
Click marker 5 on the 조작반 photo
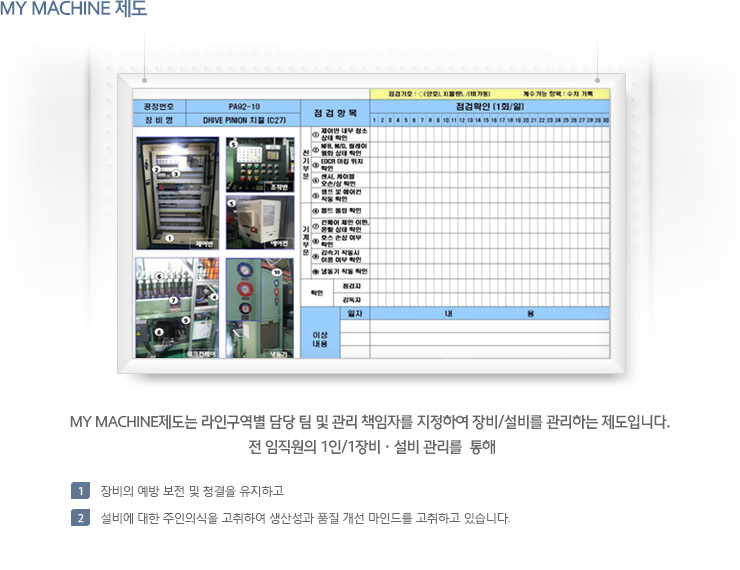[233, 144]
